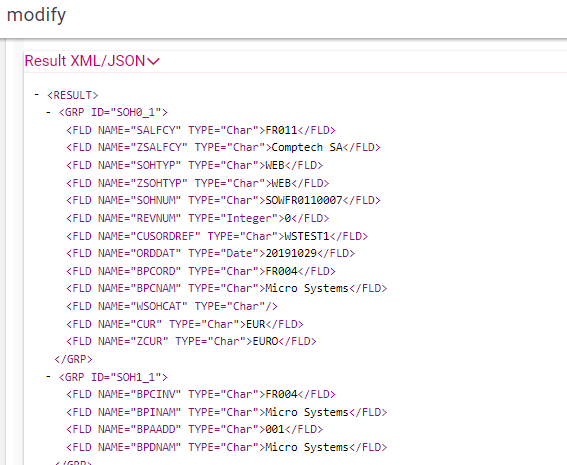Viewport: 567px width, 465px height.
Task: Select the CUSORDREF value WSTEST1
Action: point(307,236)
